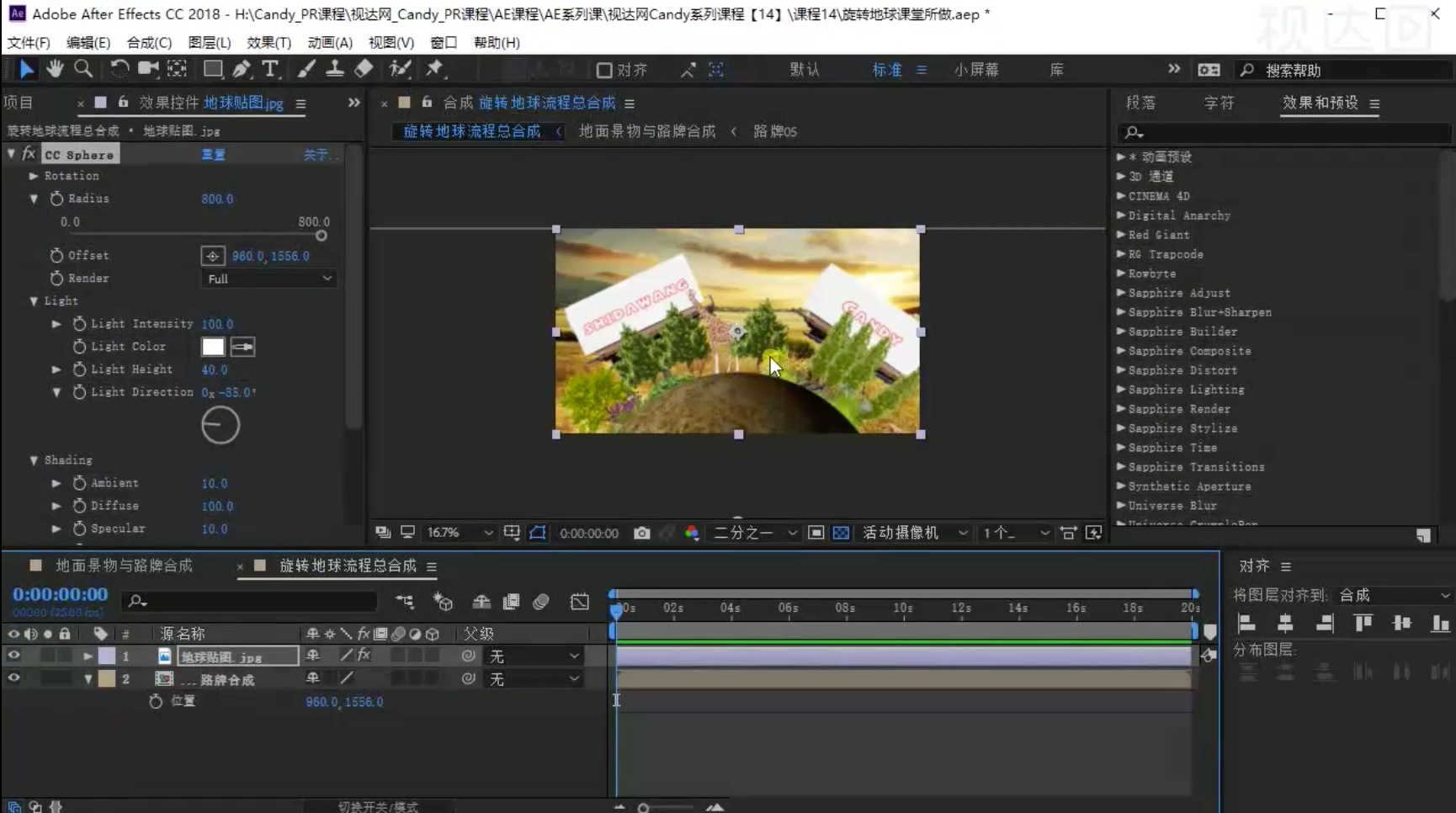Viewport: 1456px width, 813px height.
Task: Toggle Radius stopwatch keyframing
Action: 56,199
